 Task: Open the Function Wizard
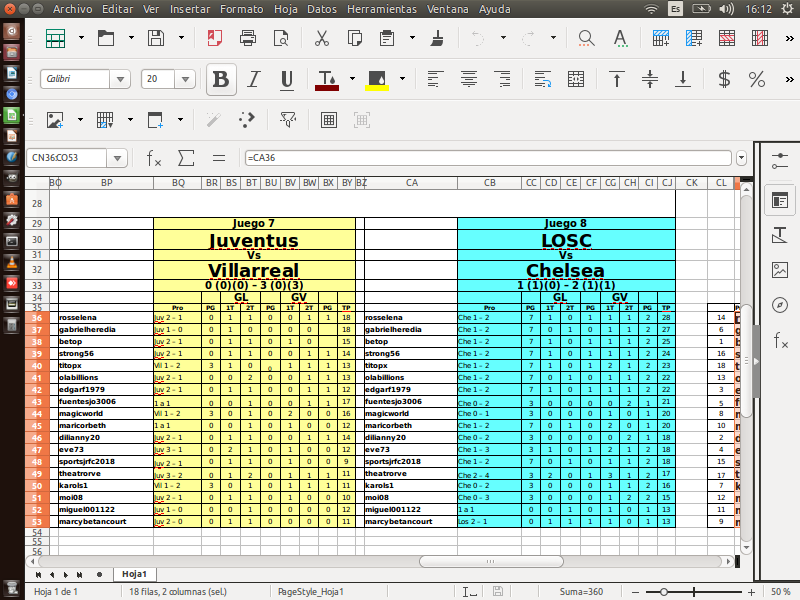[154, 158]
